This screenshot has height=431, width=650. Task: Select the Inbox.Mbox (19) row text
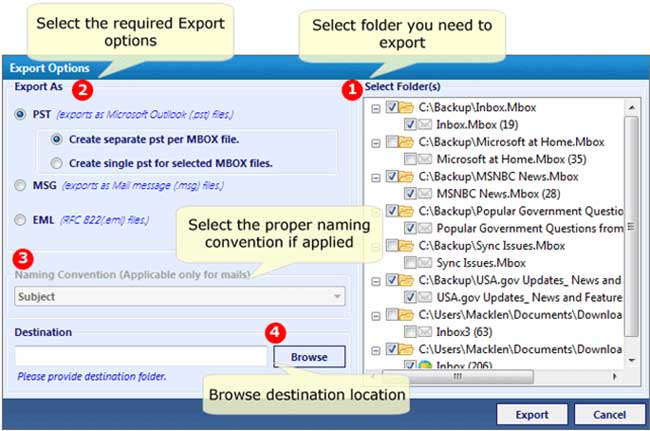point(477,124)
